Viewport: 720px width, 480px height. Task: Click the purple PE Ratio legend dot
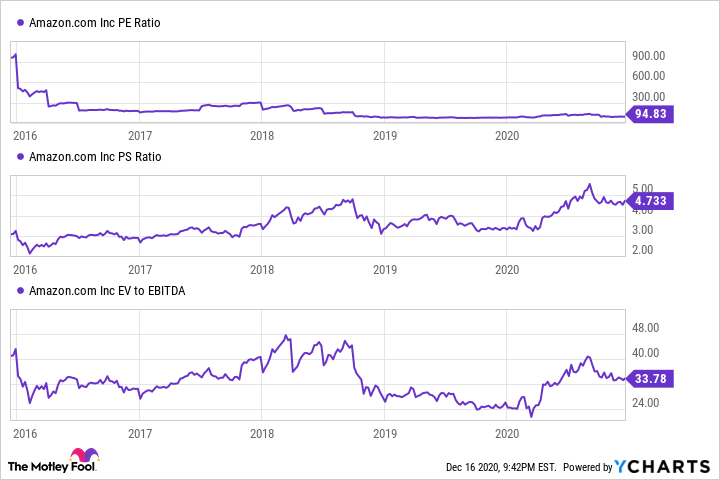pos(21,22)
